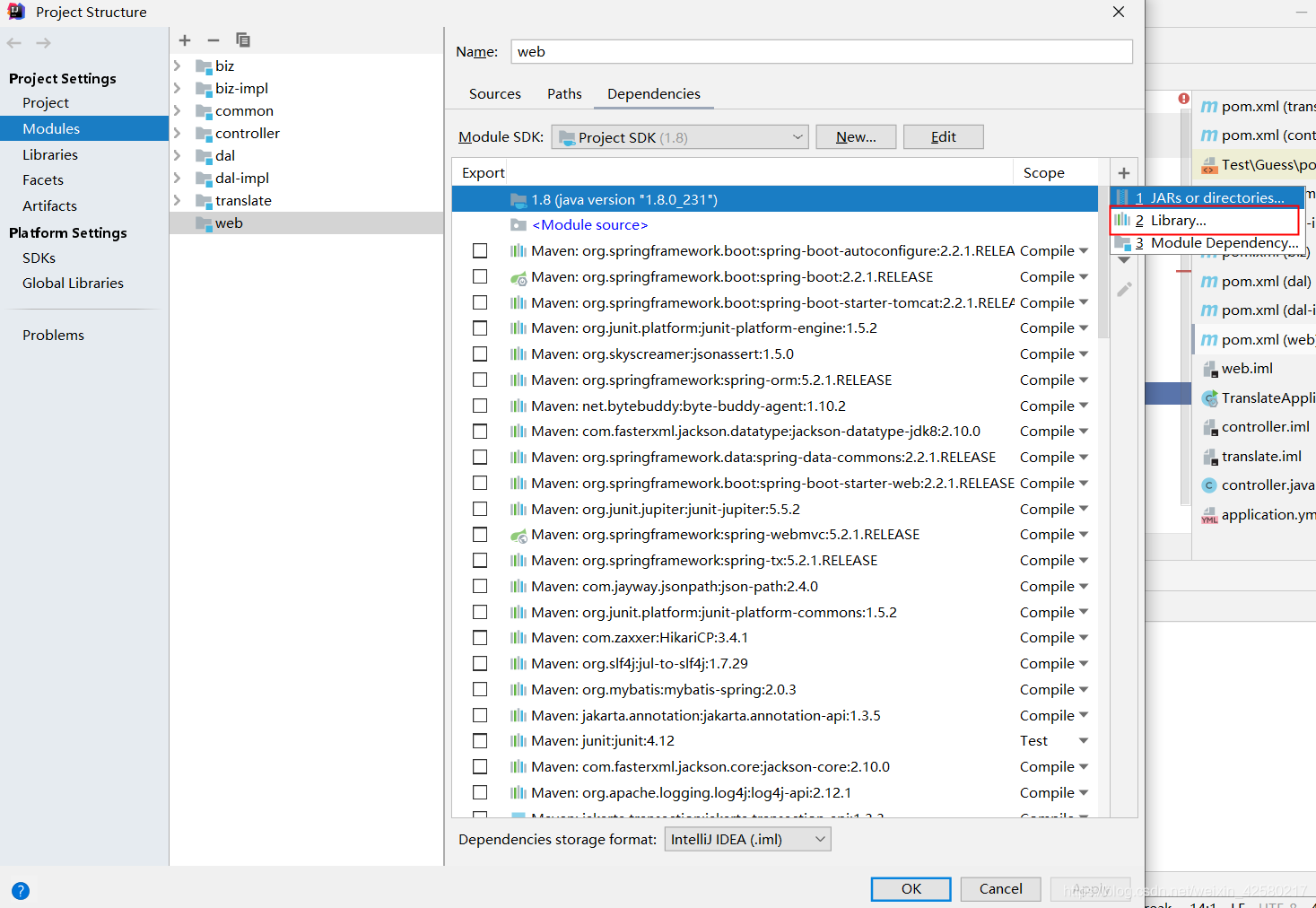1316x908 pixels.
Task: Expand the biz module tree node
Action: (178, 65)
